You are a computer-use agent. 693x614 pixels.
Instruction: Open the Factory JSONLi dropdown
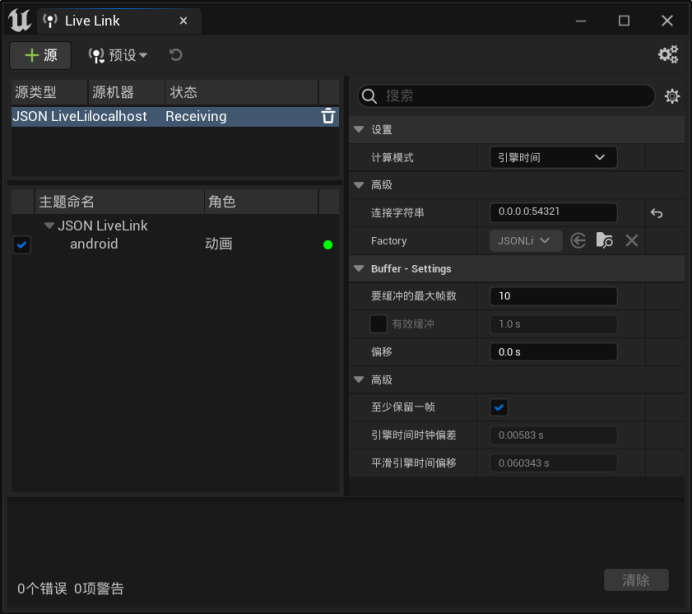[525, 240]
